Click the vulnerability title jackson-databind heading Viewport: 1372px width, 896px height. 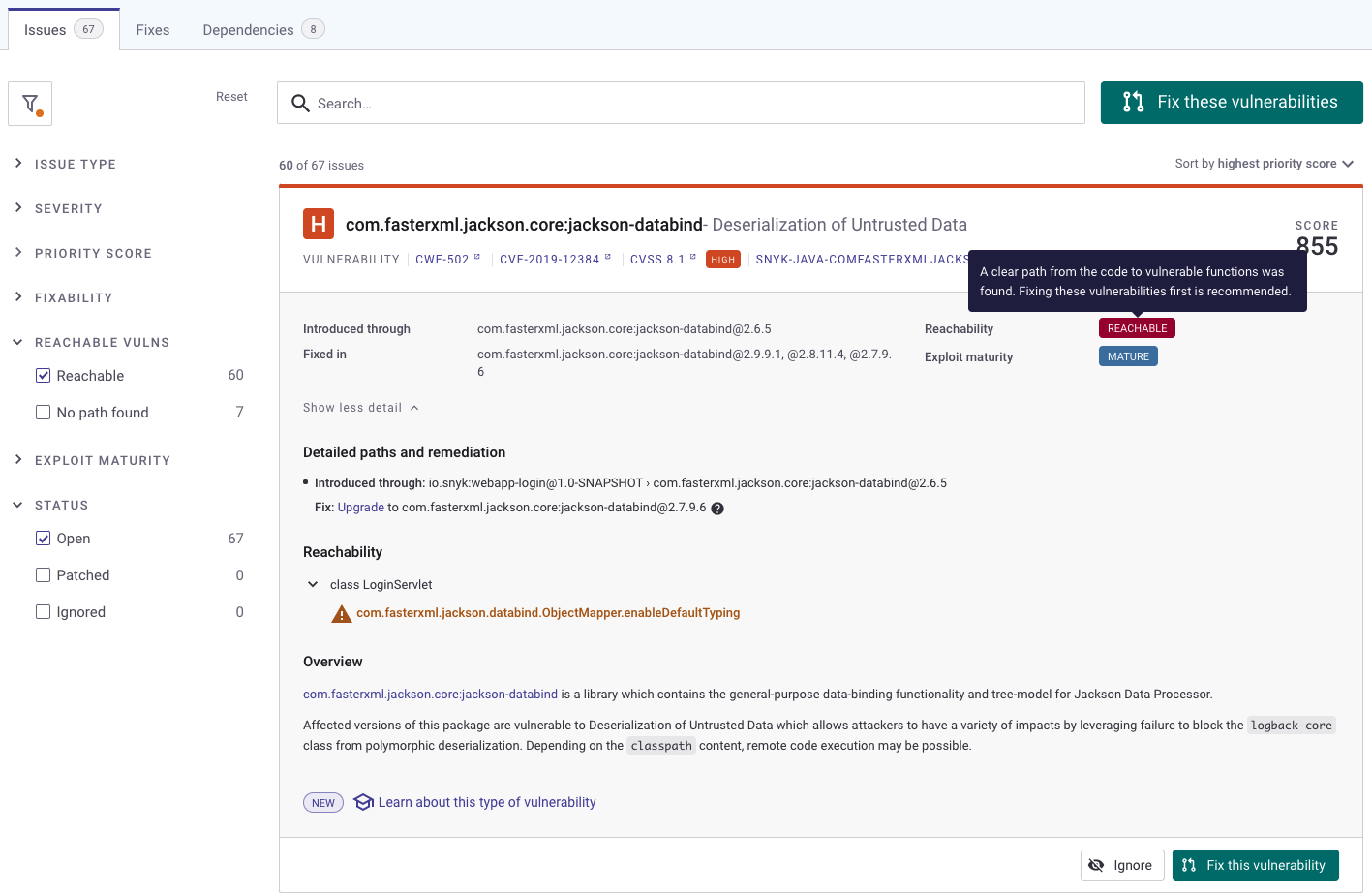(x=524, y=225)
